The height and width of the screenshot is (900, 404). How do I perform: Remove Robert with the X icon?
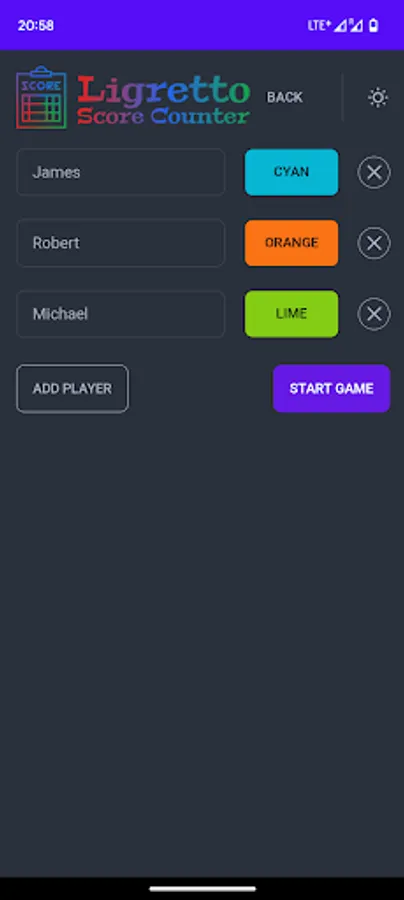[x=374, y=243]
